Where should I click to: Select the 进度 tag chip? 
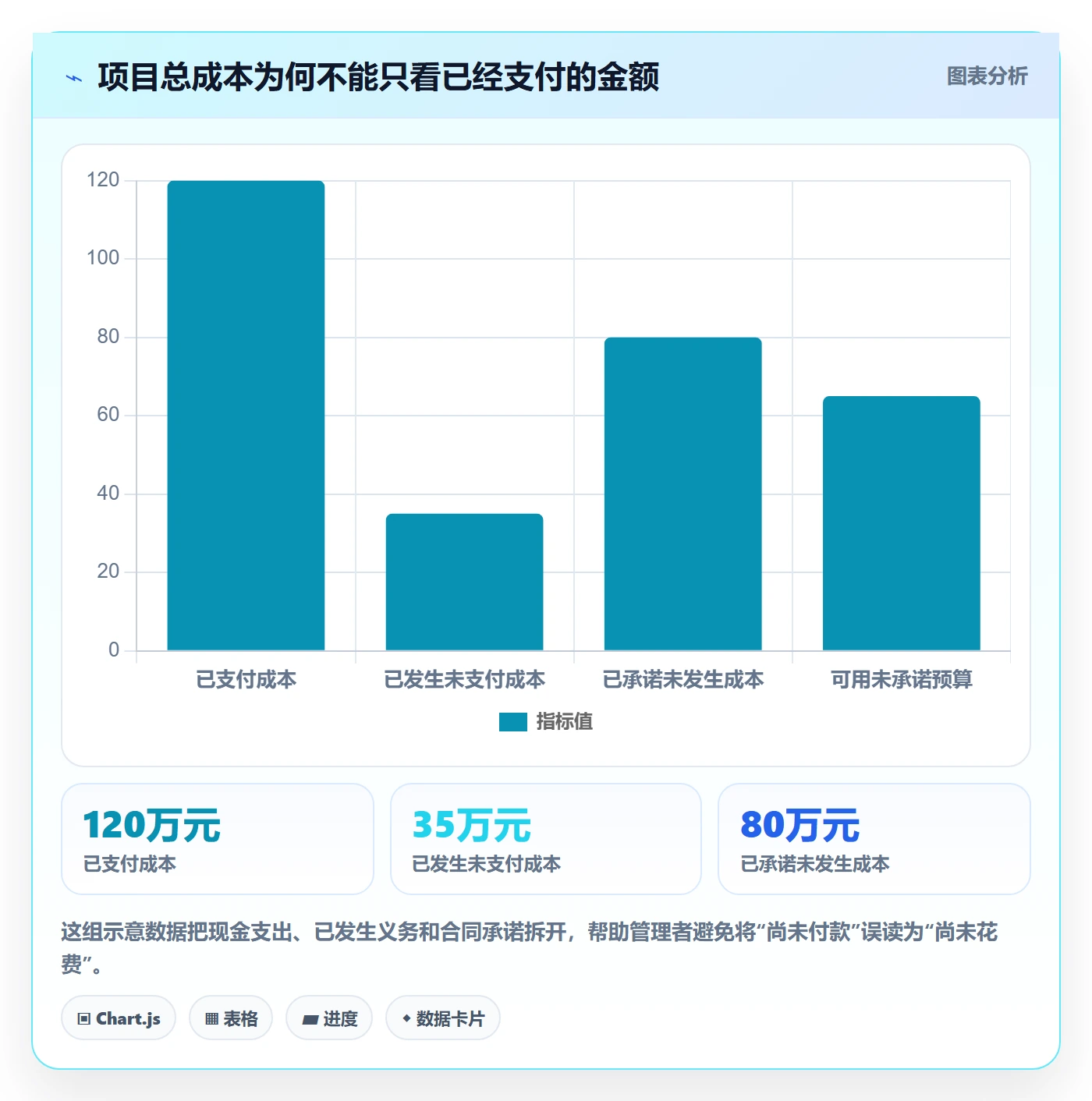329,1018
